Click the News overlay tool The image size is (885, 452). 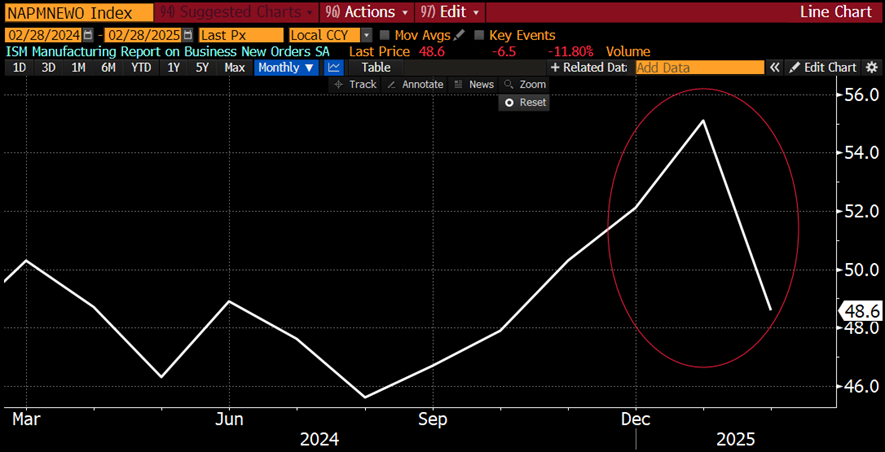click(x=474, y=85)
